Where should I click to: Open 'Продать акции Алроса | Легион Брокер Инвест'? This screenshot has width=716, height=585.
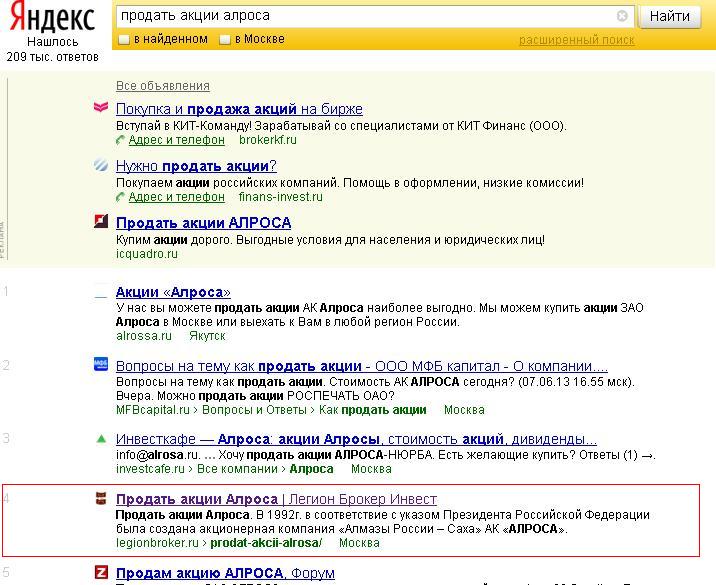(x=276, y=500)
